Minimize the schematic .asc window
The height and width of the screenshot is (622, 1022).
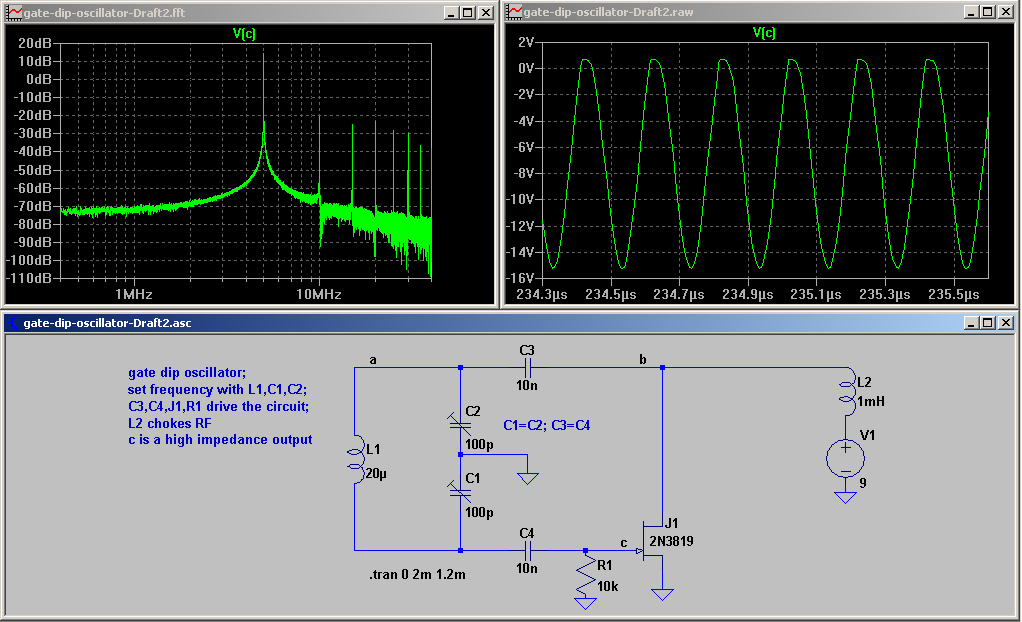point(972,323)
